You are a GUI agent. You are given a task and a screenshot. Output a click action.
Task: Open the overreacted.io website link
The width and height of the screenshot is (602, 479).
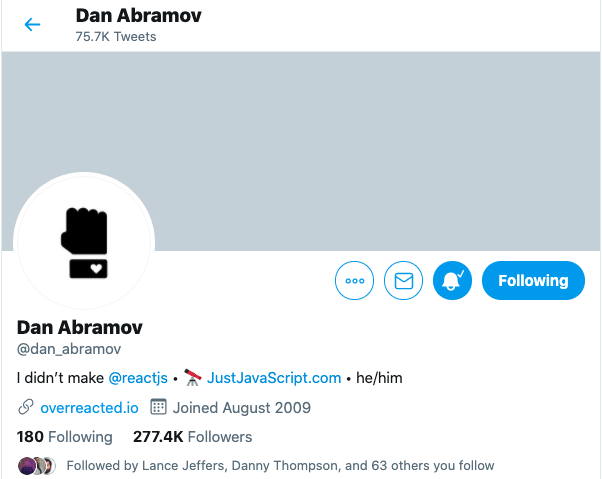click(89, 408)
